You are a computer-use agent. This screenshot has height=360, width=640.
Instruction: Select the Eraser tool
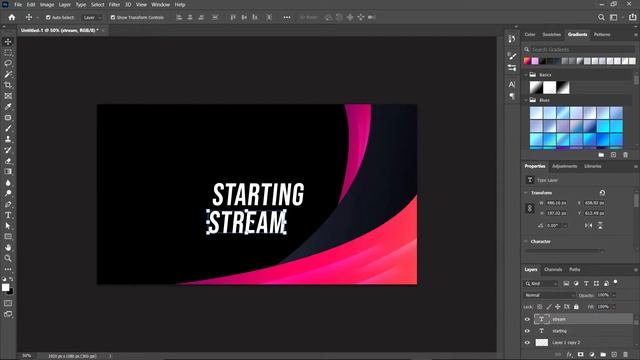point(8,161)
